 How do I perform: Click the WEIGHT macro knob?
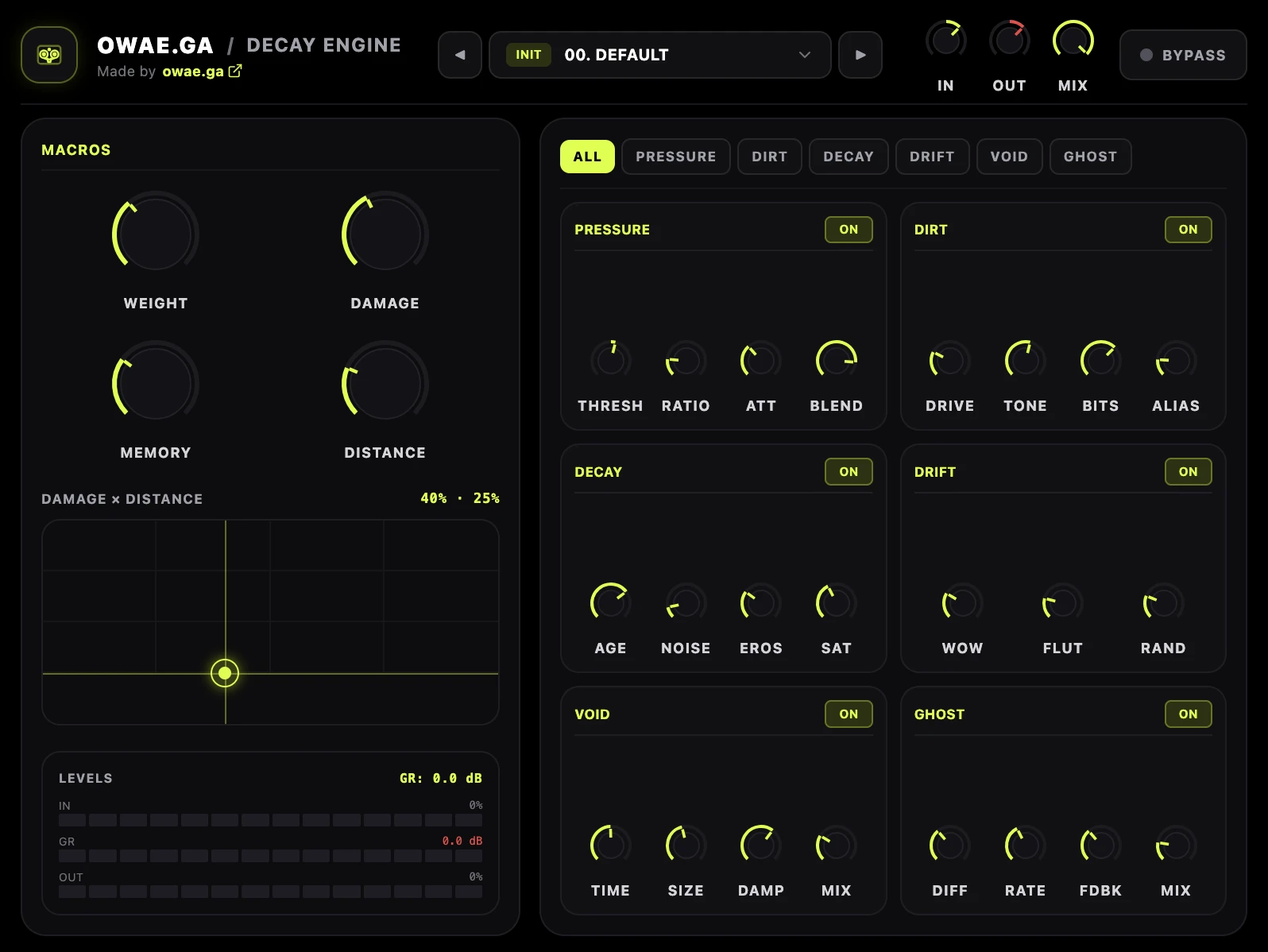pos(155,234)
